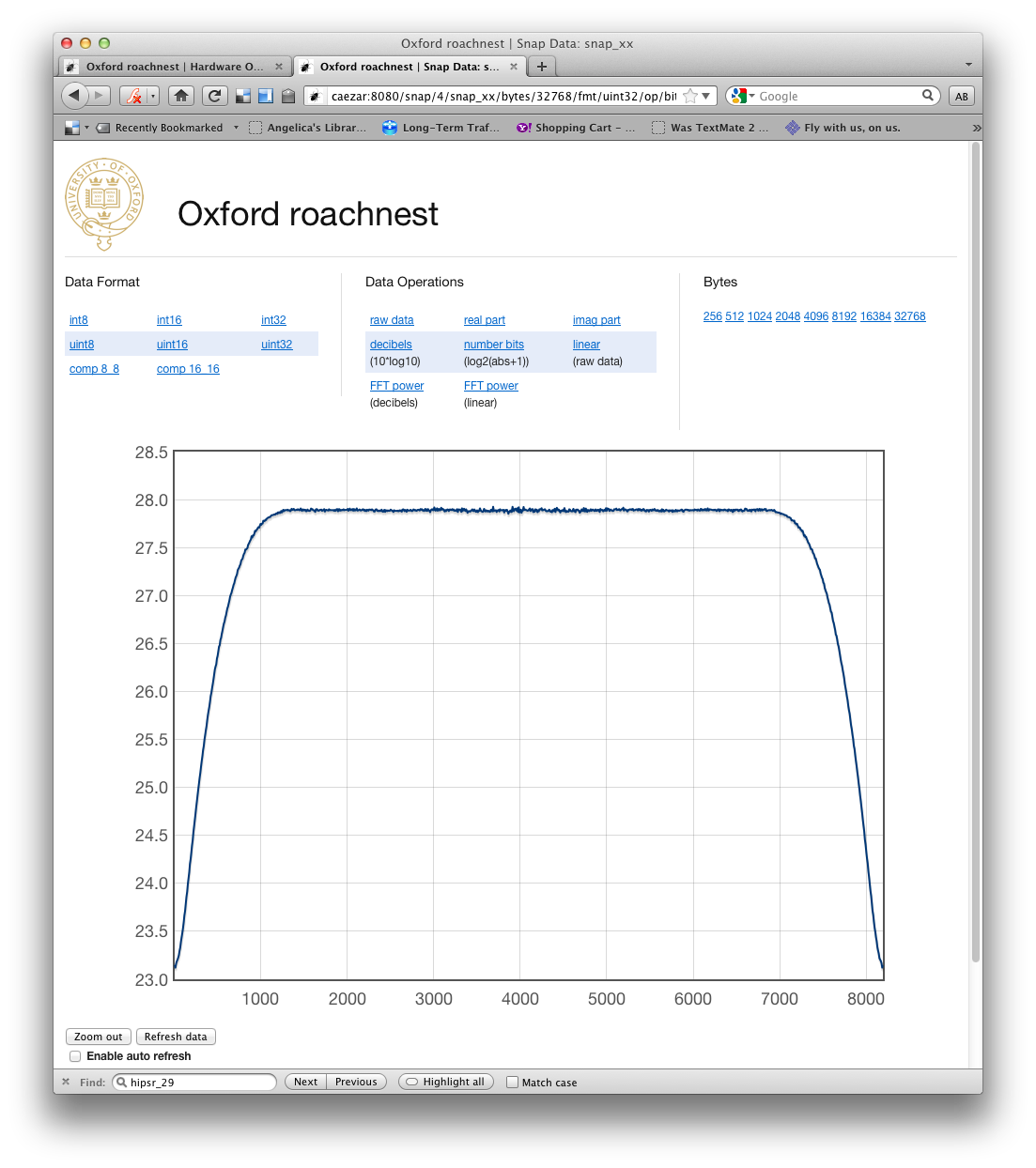Viewport: 1036px width, 1168px height.
Task: Reload the page with refresh icon
Action: click(x=215, y=96)
